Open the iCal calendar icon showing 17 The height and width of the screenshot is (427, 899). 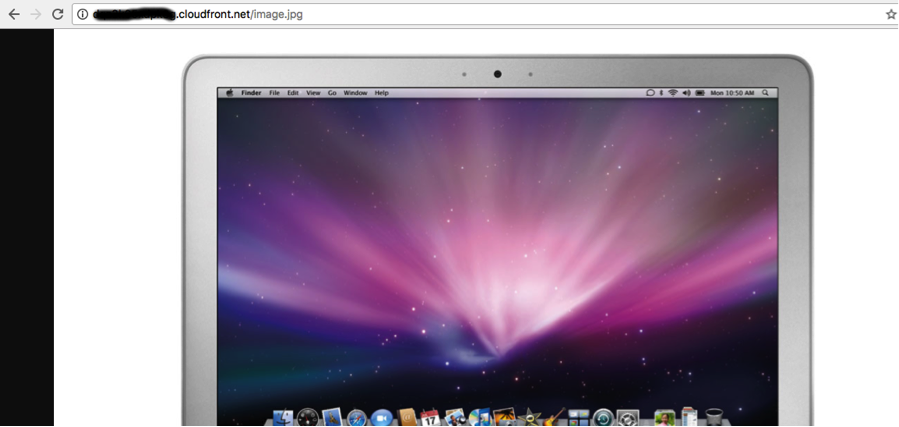pos(430,417)
